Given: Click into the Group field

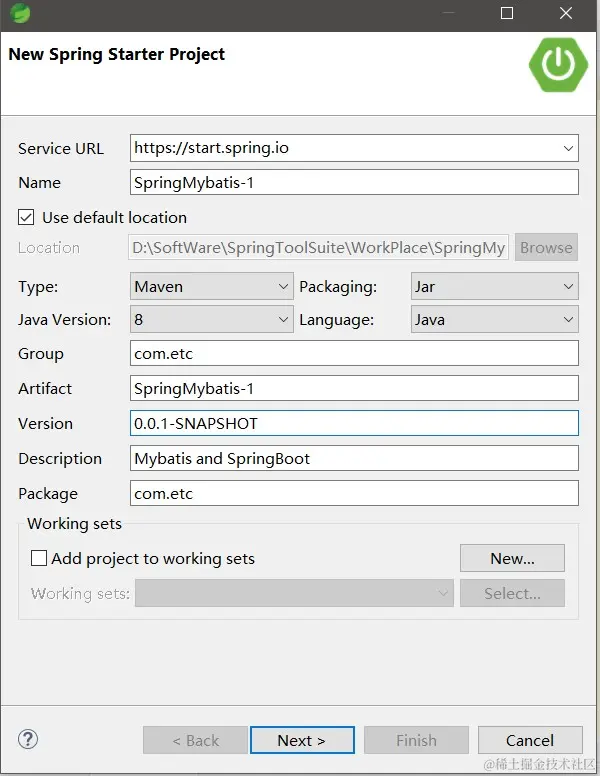Looking at the screenshot, I should (354, 353).
